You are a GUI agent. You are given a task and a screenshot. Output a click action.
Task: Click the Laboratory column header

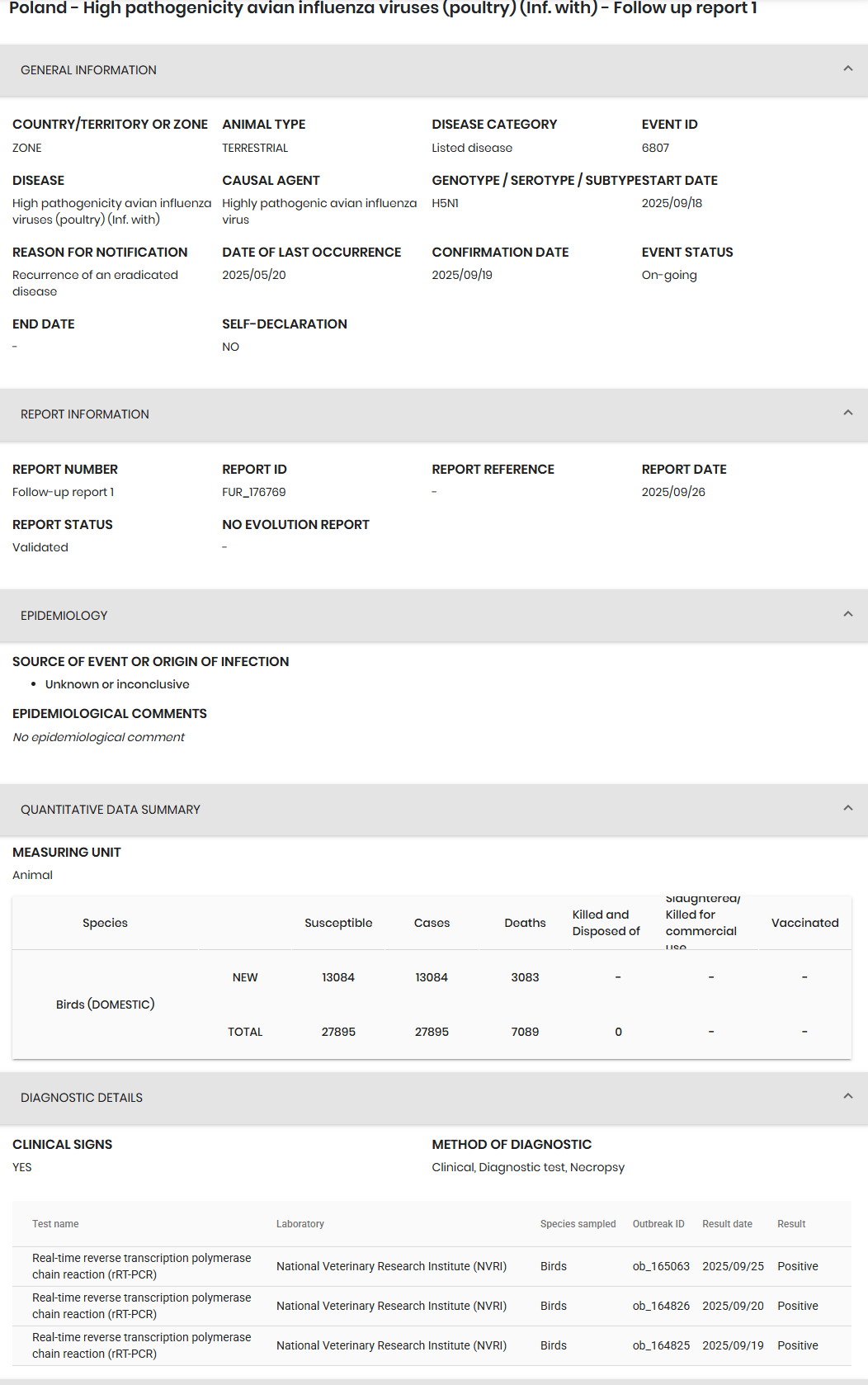pyautogui.click(x=300, y=1224)
